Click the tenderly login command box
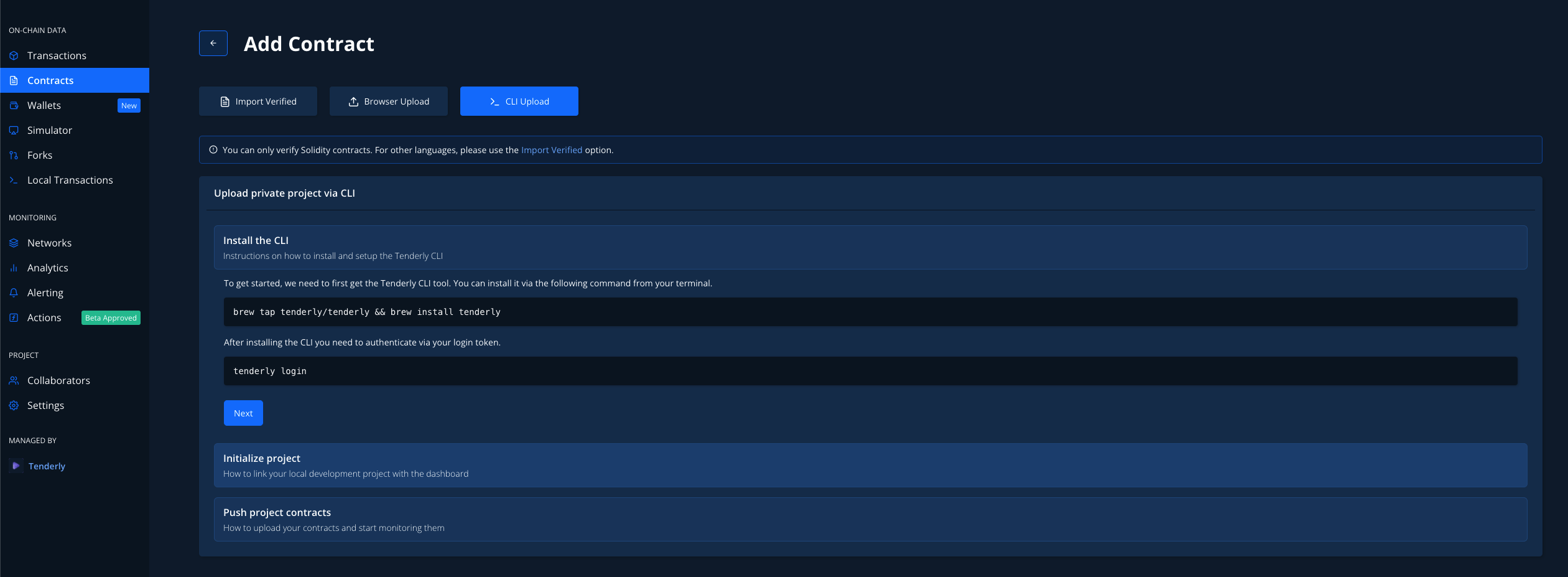The height and width of the screenshot is (577, 1568). 870,371
